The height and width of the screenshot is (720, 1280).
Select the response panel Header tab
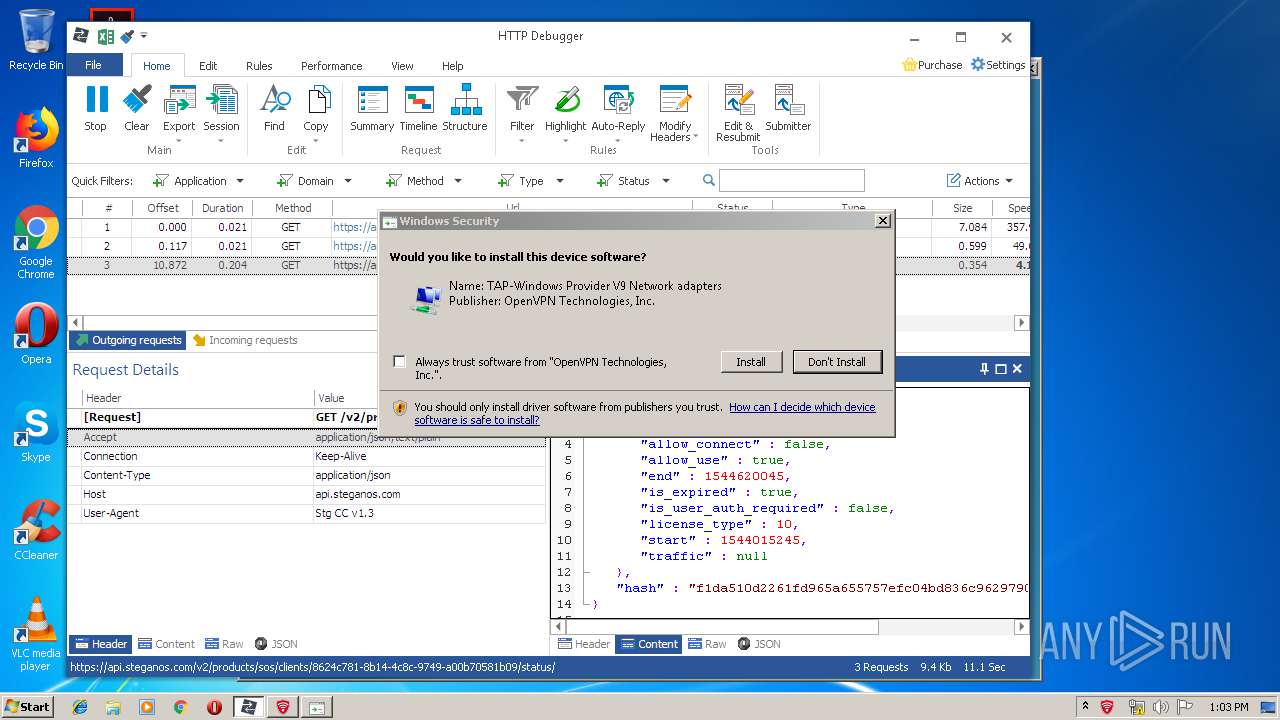pos(583,644)
